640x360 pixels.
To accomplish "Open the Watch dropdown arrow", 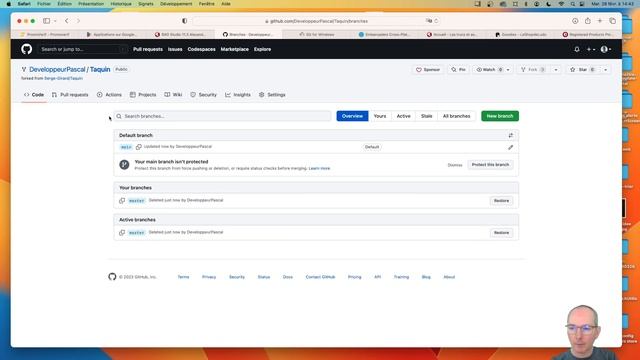I will [508, 70].
